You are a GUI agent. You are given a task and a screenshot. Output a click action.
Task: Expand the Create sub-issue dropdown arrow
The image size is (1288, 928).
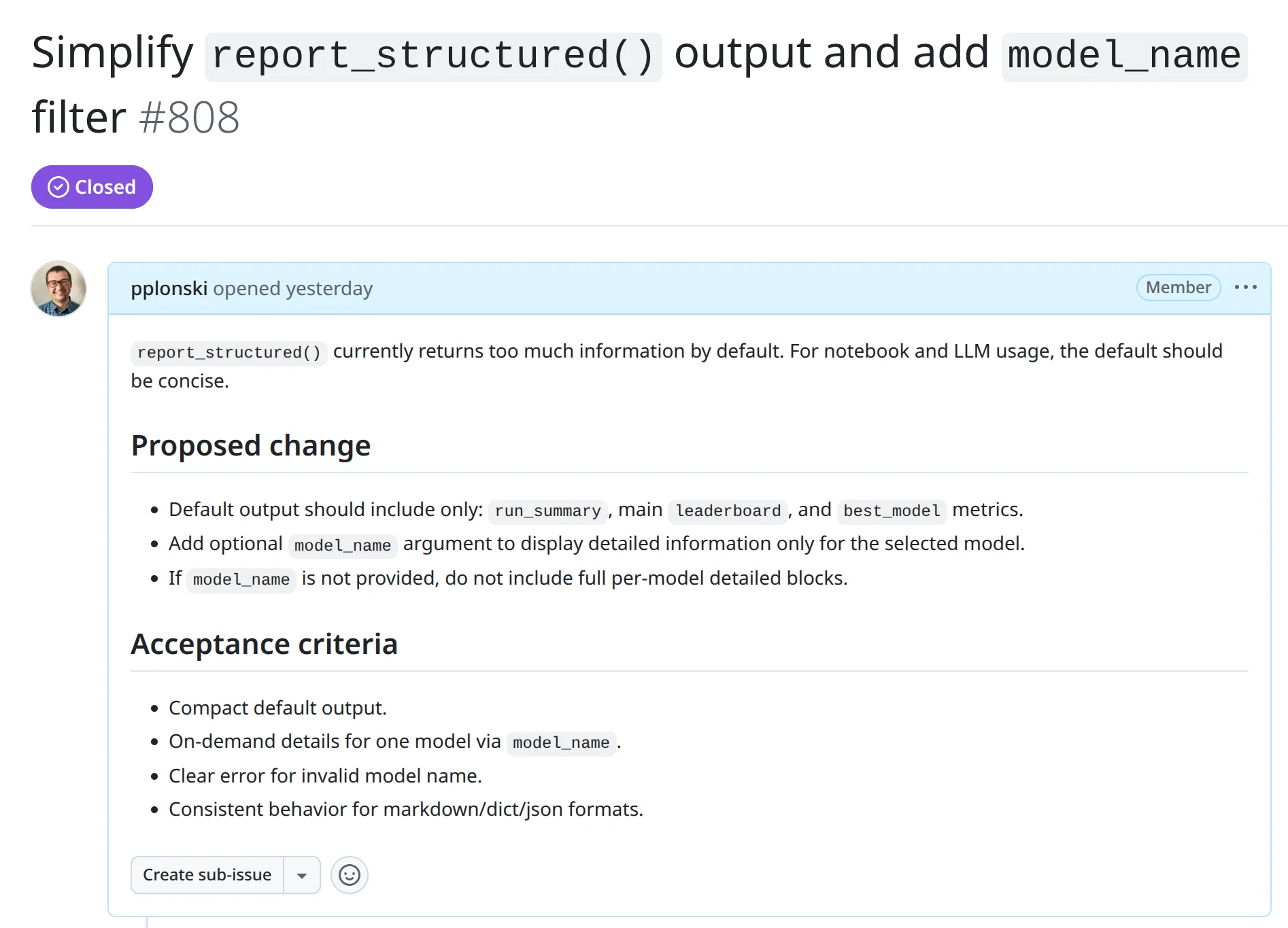pos(302,875)
